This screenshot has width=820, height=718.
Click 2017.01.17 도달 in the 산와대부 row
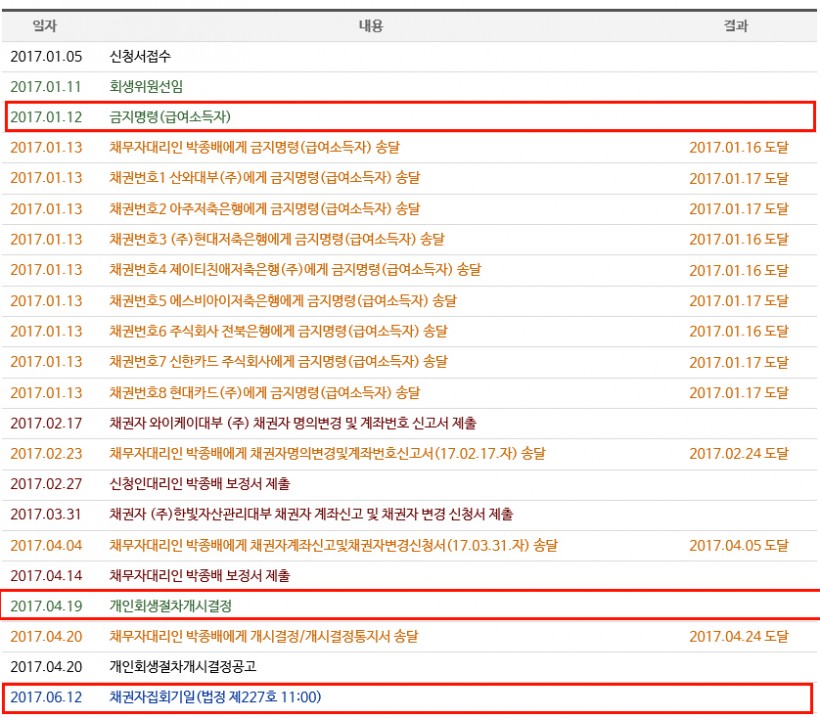738,178
